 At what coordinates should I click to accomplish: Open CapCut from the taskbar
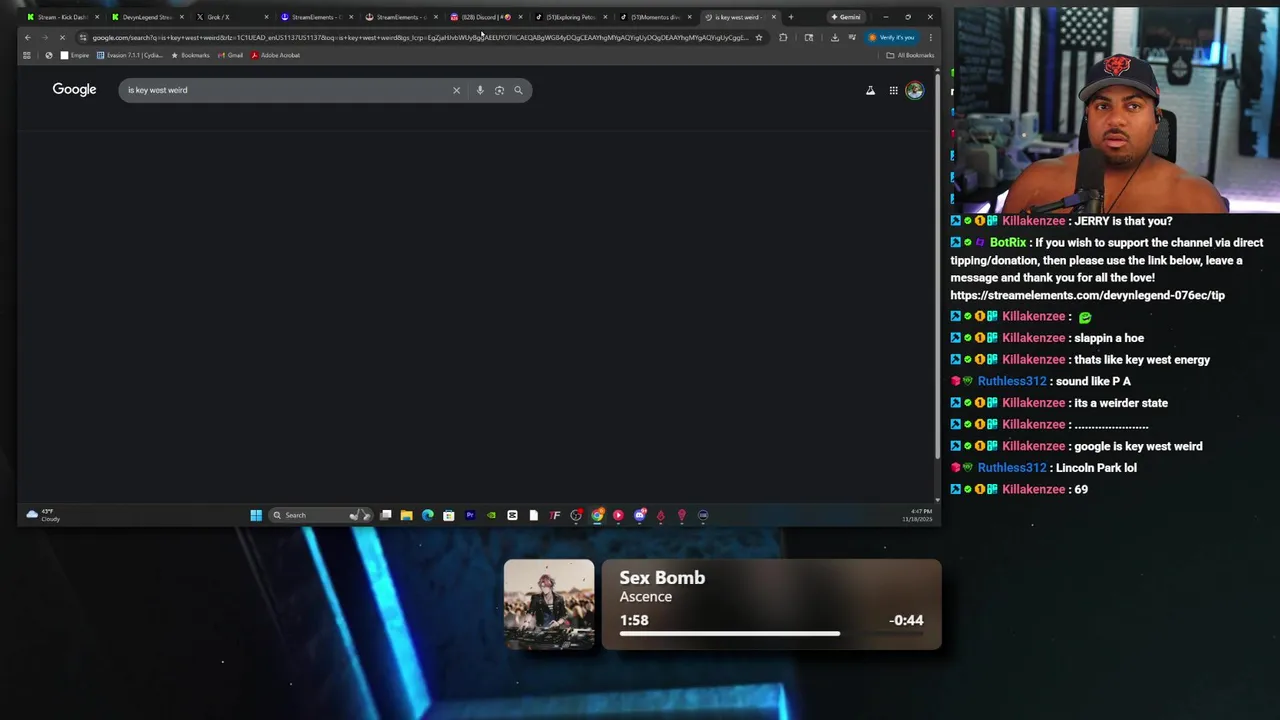512,515
